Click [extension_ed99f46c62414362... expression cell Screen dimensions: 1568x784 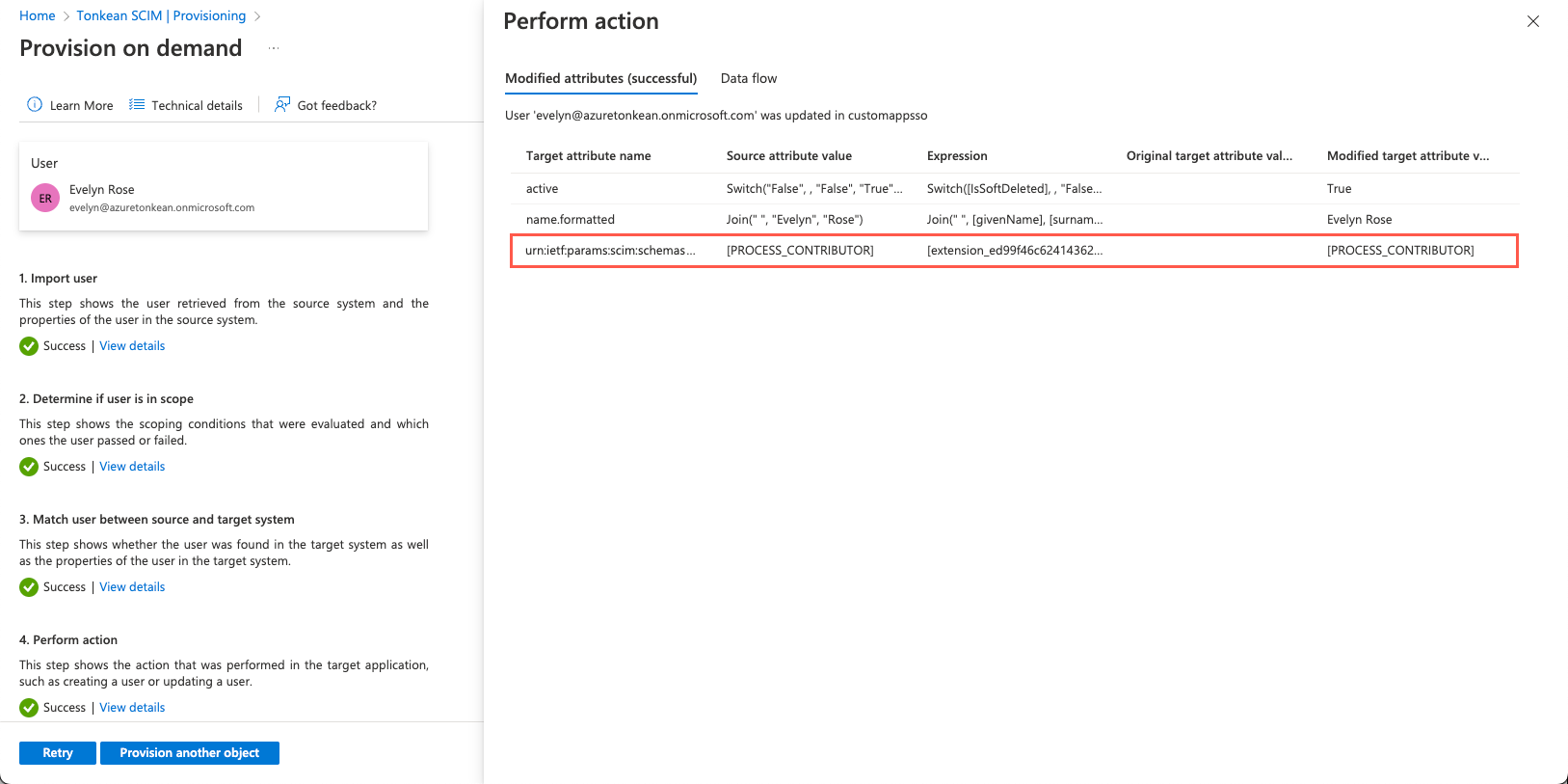tap(1015, 251)
